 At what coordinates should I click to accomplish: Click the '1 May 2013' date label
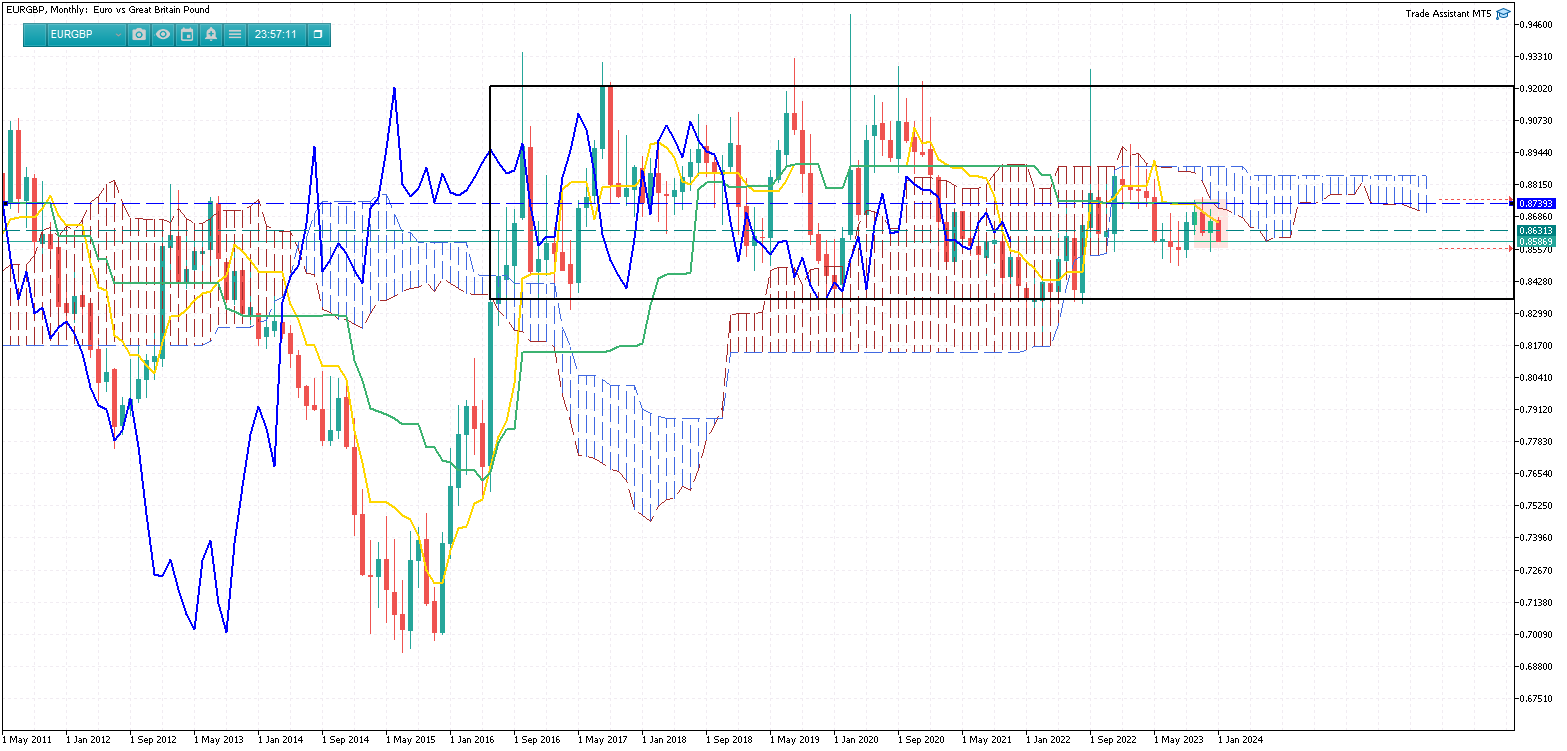click(x=218, y=741)
